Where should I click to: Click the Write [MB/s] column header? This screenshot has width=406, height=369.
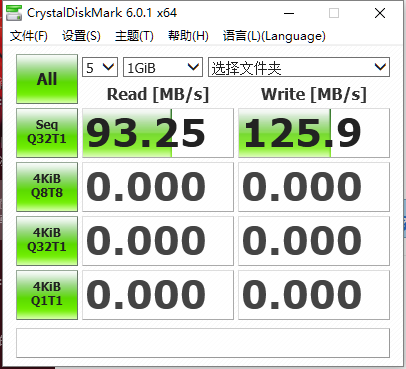[314, 94]
